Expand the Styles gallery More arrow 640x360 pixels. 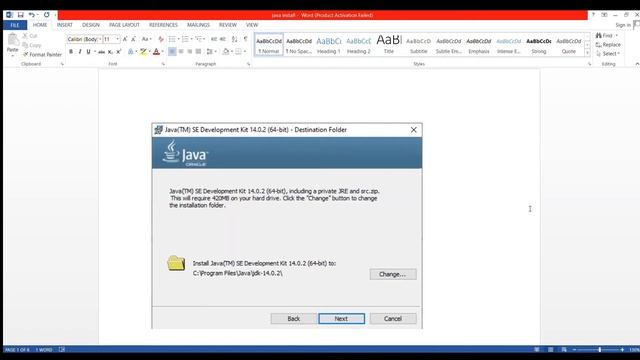tap(588, 53)
